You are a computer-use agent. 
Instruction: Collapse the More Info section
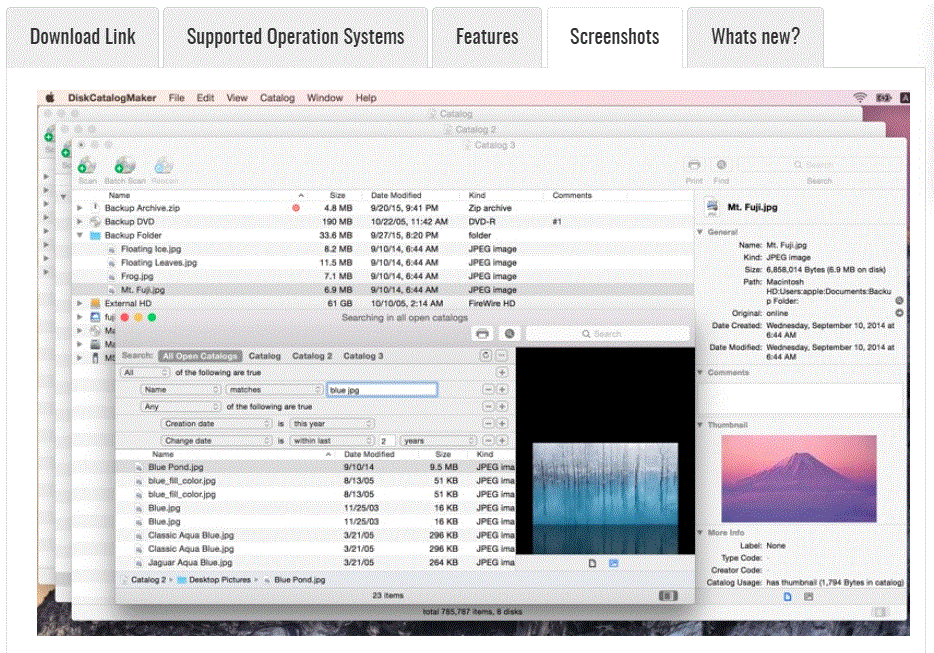(700, 532)
